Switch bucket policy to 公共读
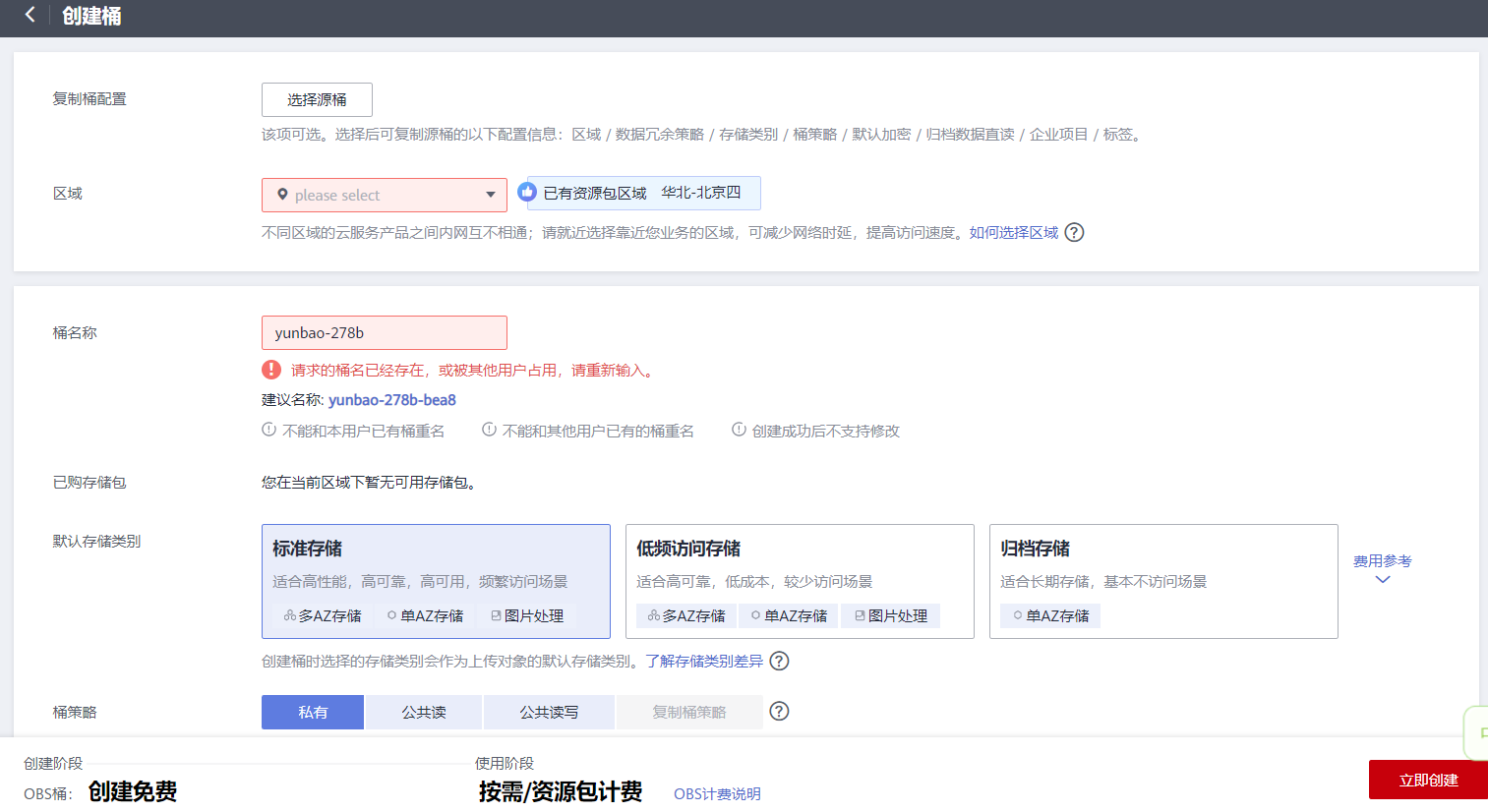Viewport: 1488px width, 812px height. [x=423, y=711]
